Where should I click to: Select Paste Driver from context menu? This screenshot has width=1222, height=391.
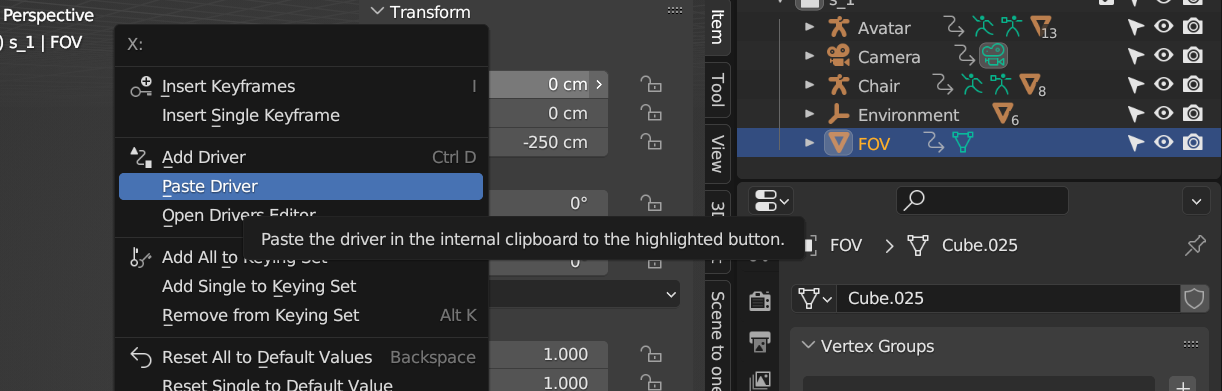[x=300, y=186]
